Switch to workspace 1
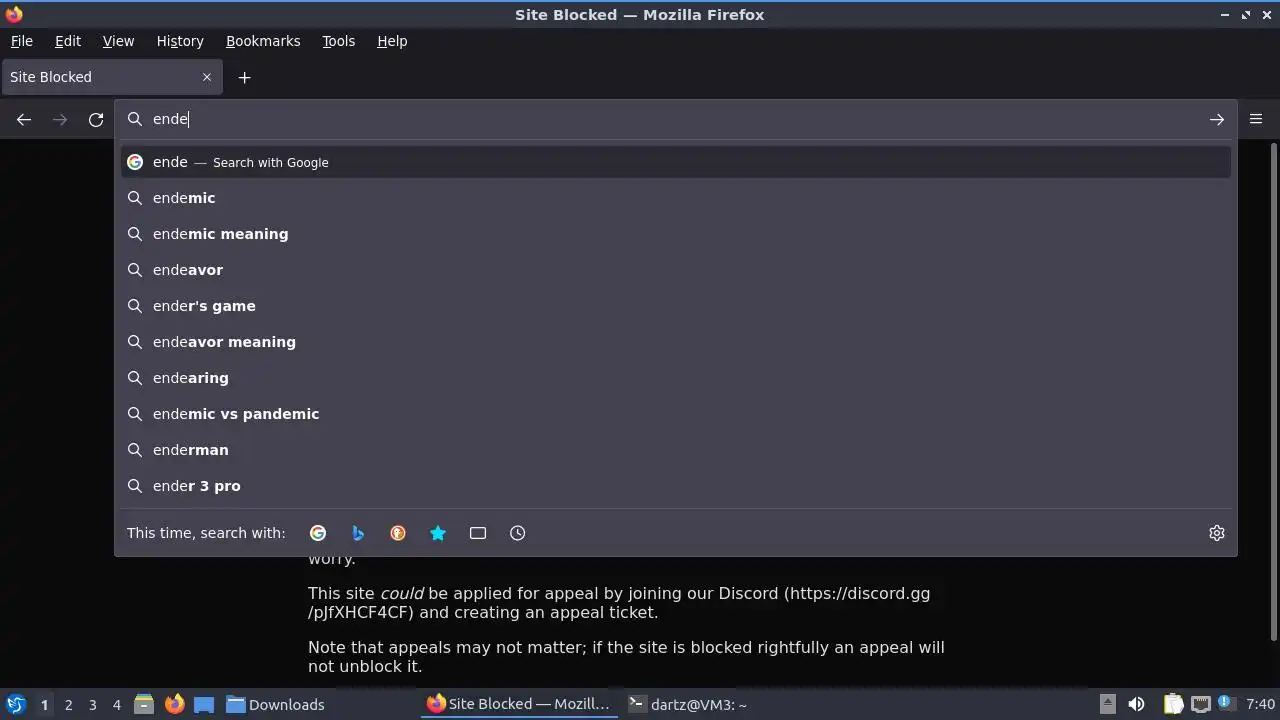The image size is (1280, 720). click(44, 705)
